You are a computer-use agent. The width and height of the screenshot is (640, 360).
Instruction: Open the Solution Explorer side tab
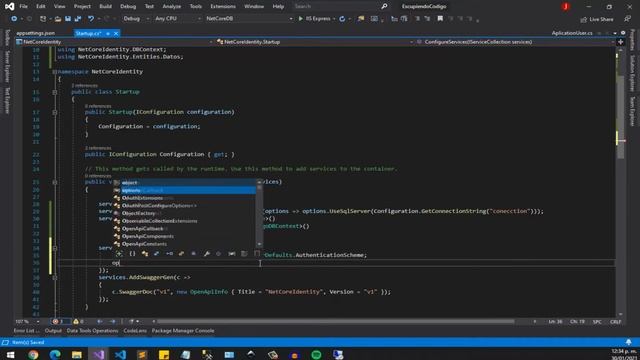tap(632, 73)
